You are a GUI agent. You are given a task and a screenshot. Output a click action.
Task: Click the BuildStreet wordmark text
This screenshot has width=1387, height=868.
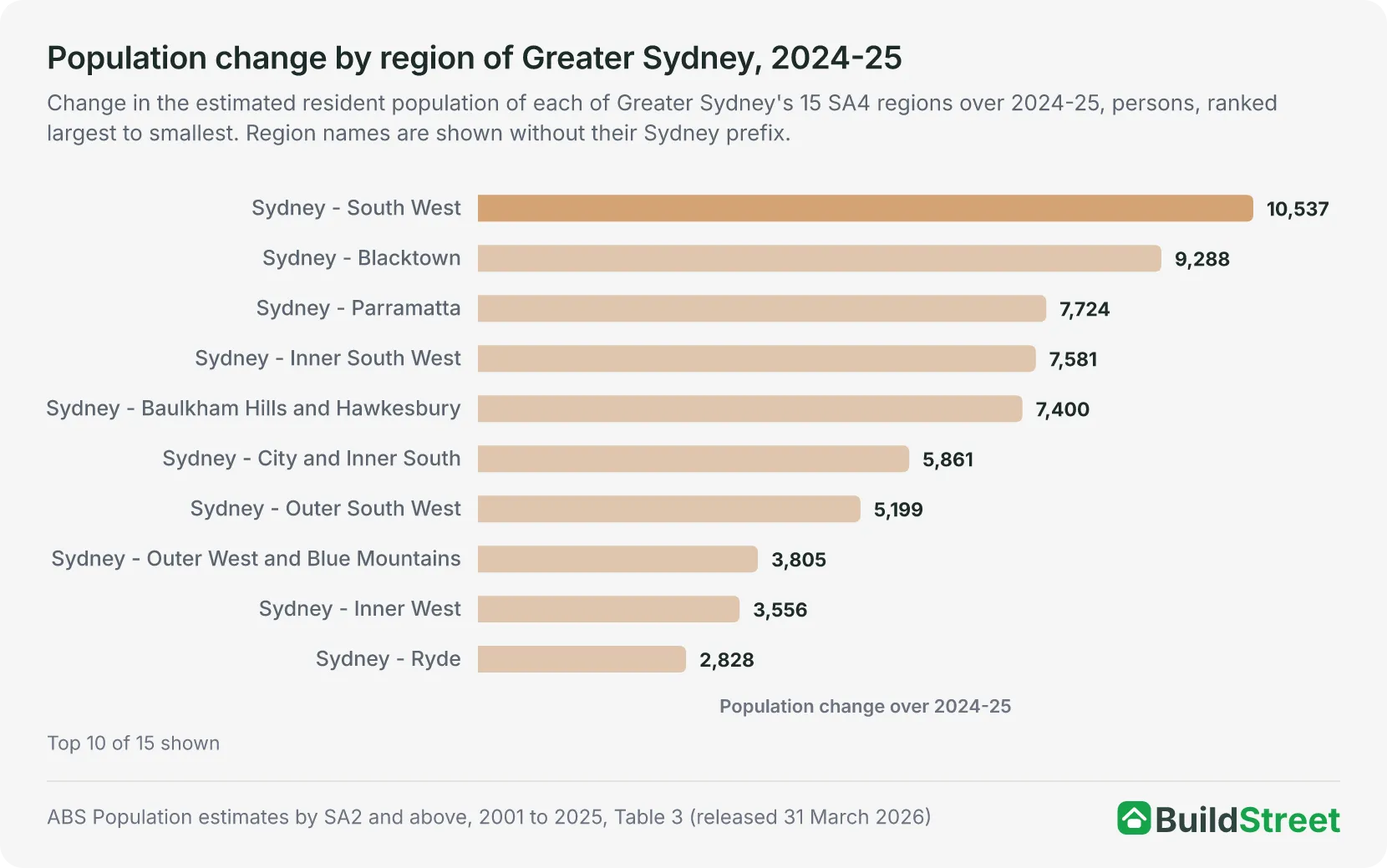click(x=1247, y=820)
